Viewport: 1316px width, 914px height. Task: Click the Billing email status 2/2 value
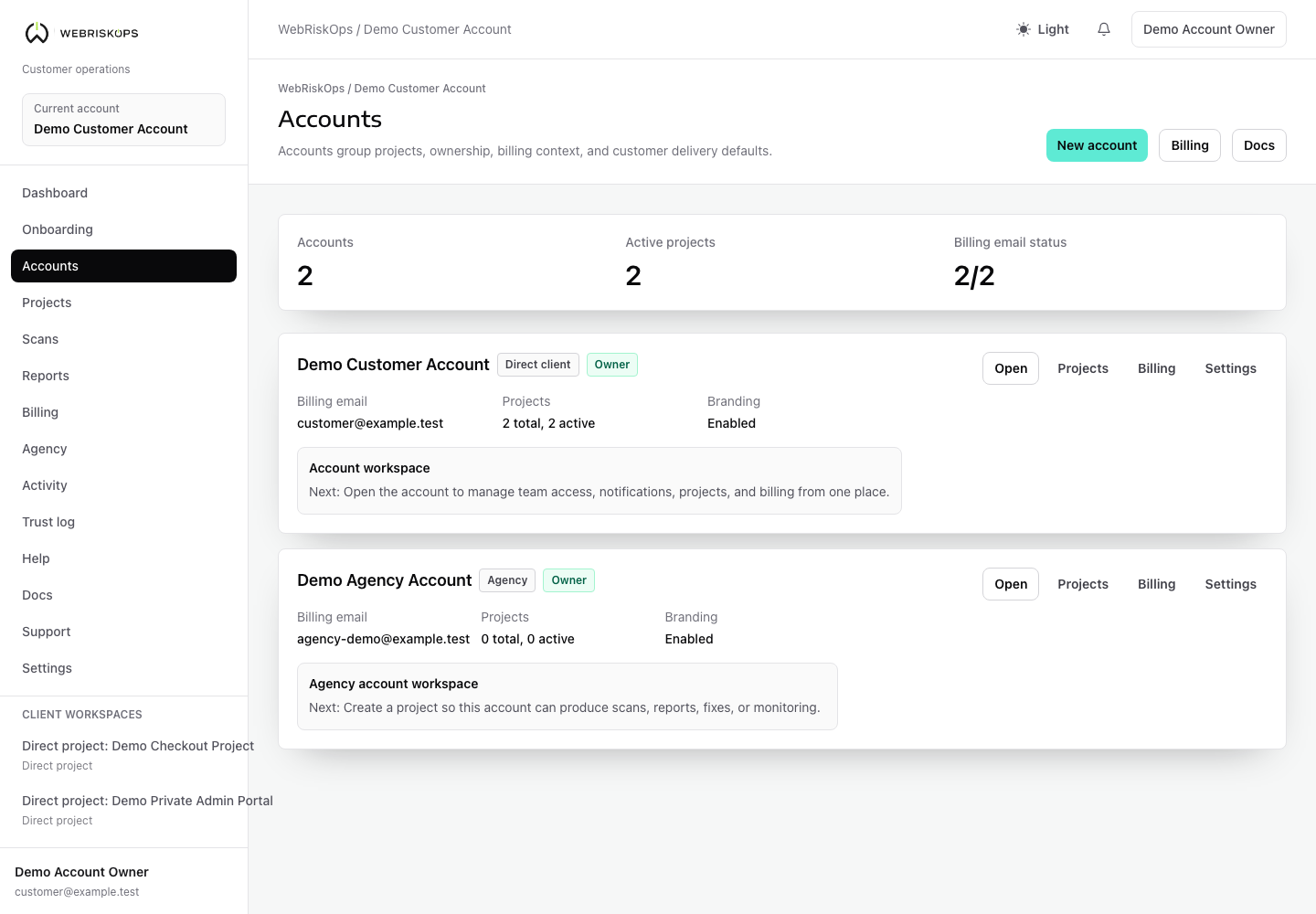pyautogui.click(x=974, y=275)
